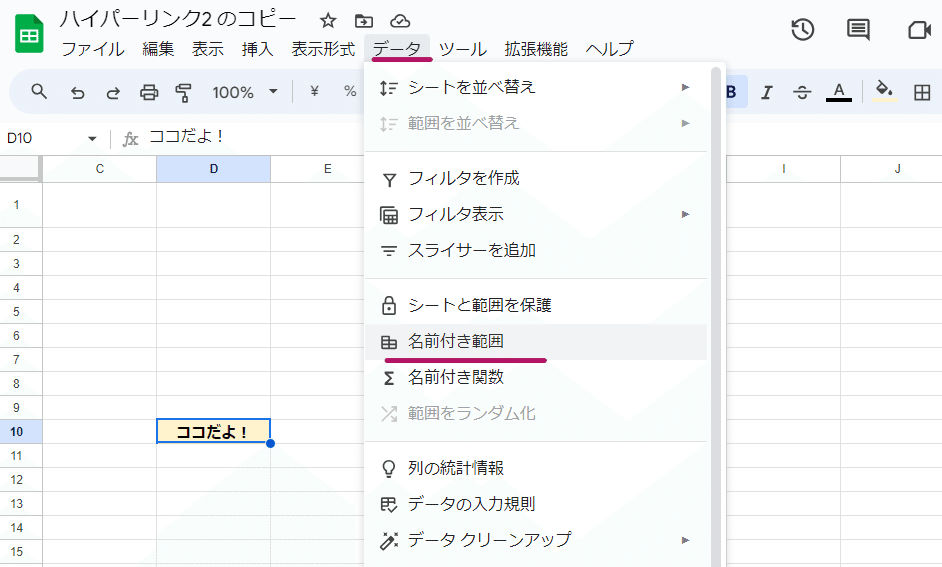This screenshot has width=942, height=567.
Task: Select column C header
Action: [x=100, y=169]
